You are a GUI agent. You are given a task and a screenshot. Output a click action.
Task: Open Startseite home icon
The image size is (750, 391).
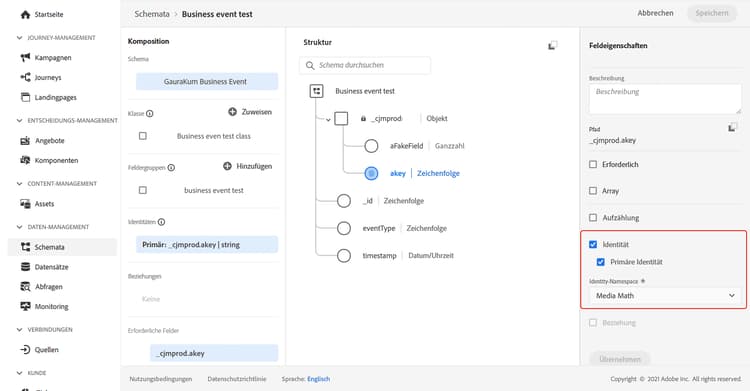[x=25, y=14]
